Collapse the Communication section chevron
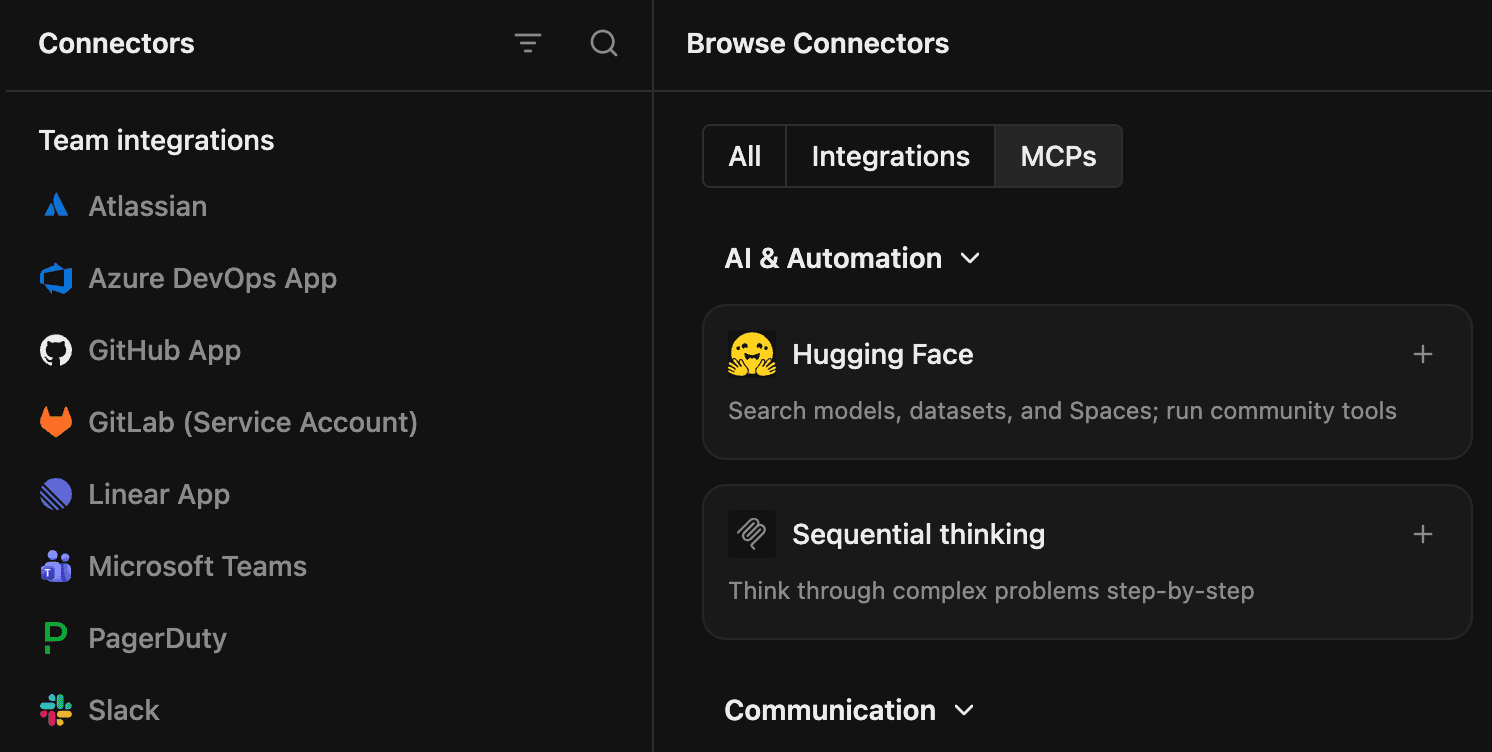 tap(964, 710)
